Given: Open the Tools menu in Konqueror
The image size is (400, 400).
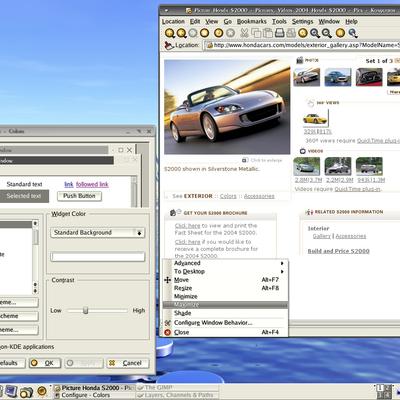Looking at the screenshot, I should click(x=279, y=21).
